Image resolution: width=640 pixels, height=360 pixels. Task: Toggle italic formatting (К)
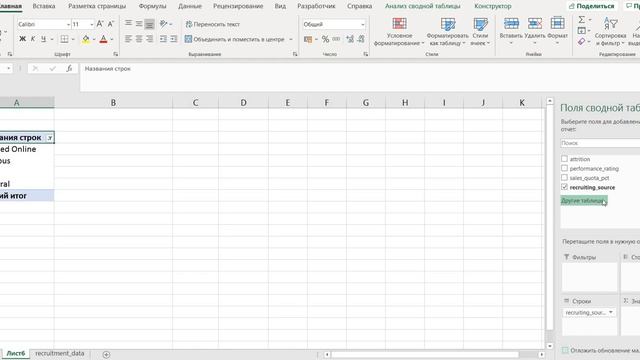33,39
